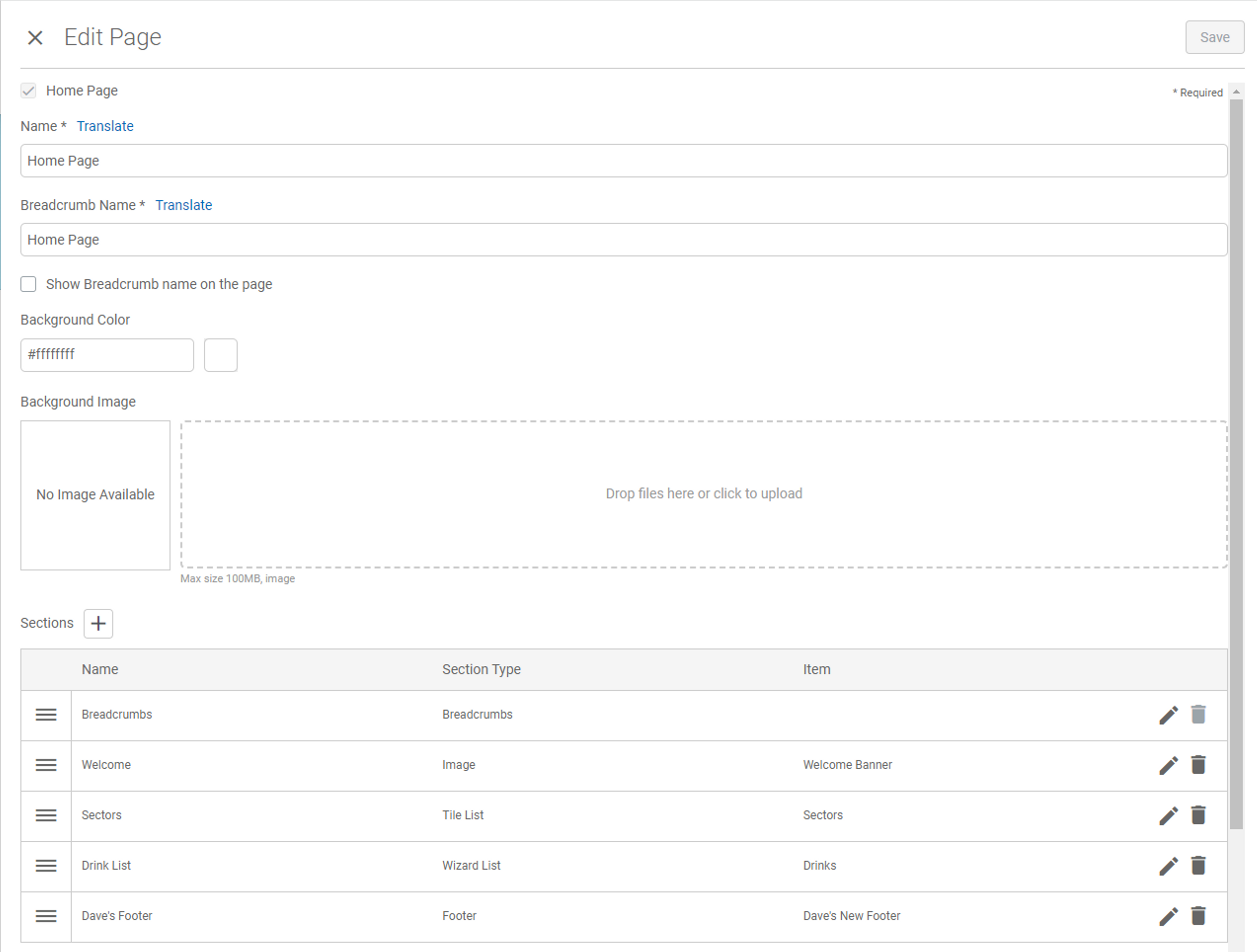Click the Item column header
1257x952 pixels.
[x=817, y=669]
